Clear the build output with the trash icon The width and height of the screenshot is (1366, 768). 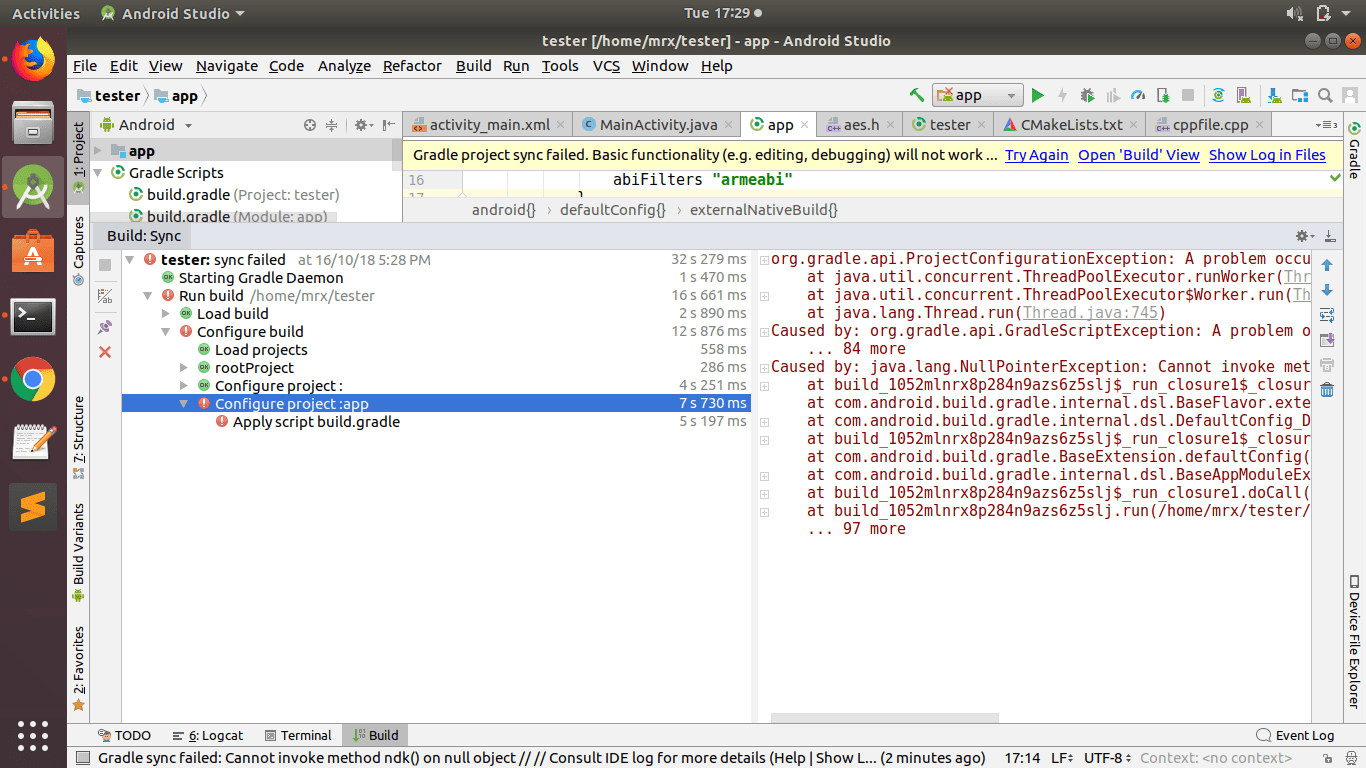(x=1329, y=389)
